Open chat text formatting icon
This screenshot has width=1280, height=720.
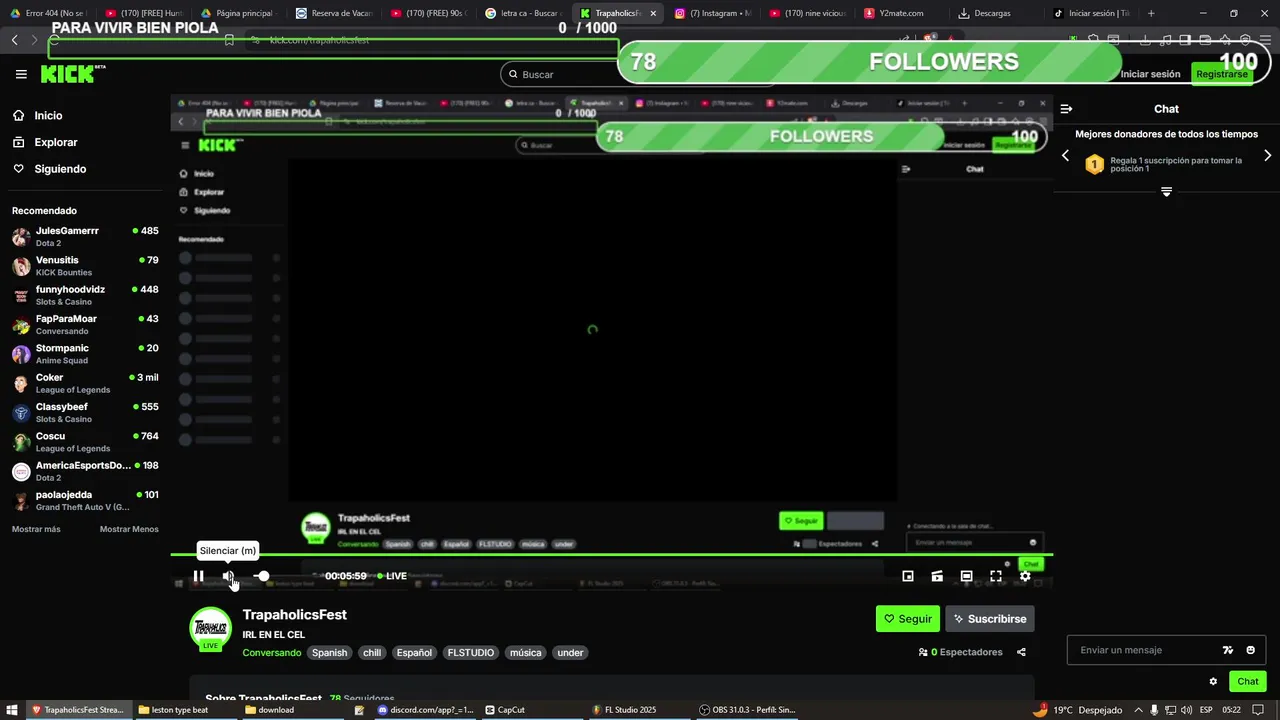click(1228, 650)
